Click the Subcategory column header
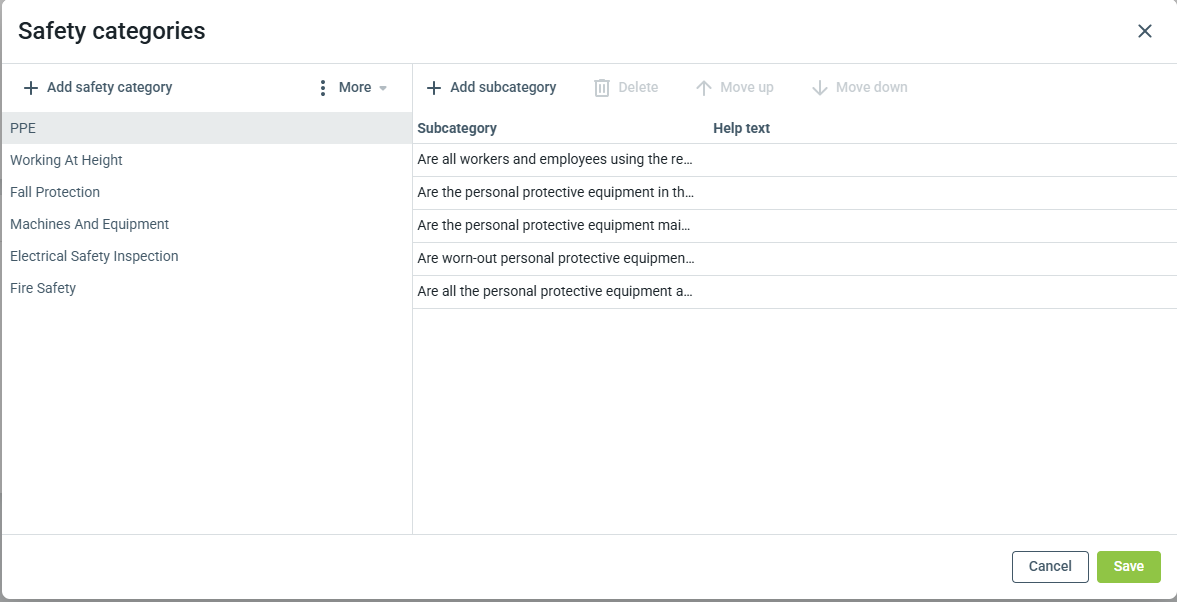The width and height of the screenshot is (1177, 602). tap(457, 128)
